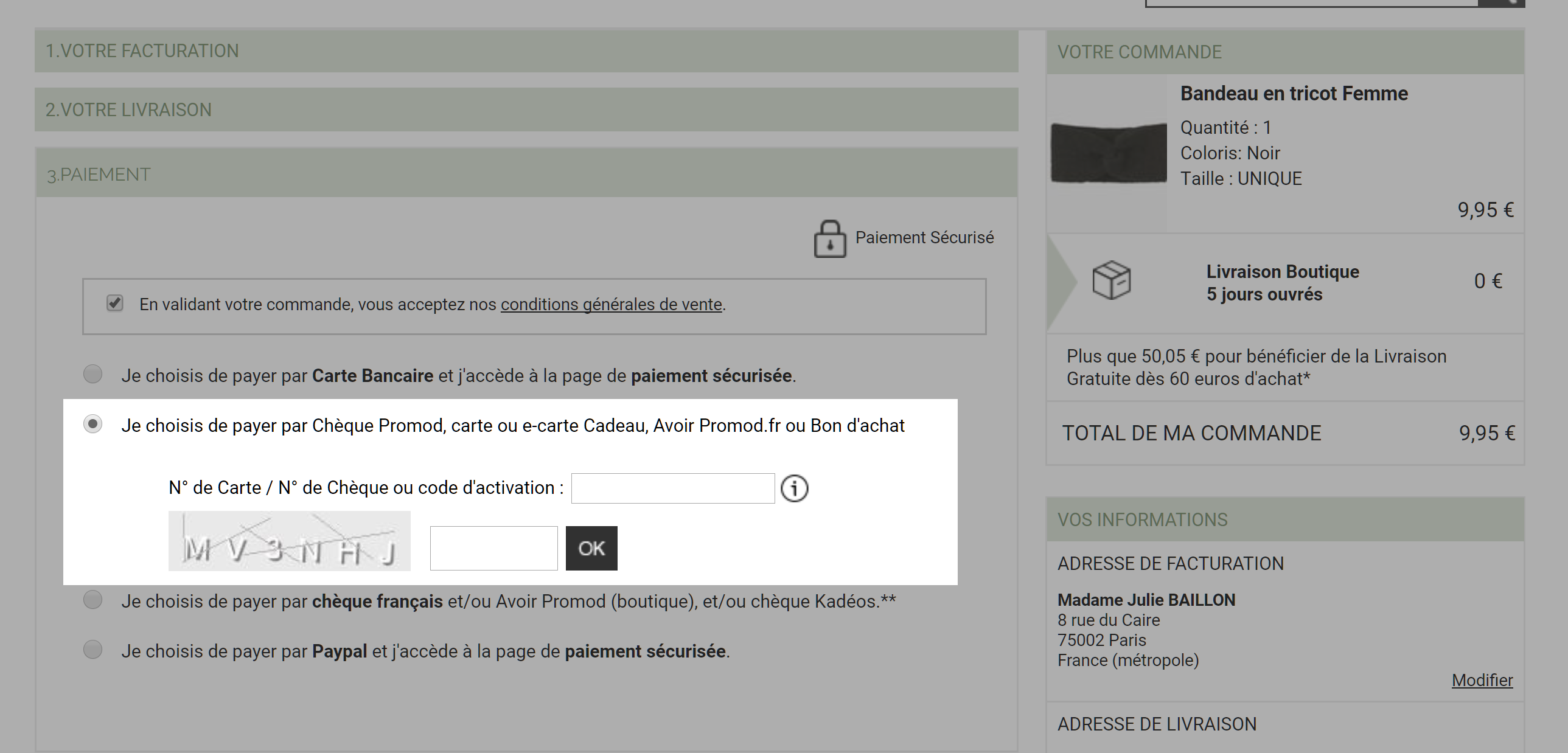Viewport: 1568px width, 753px height.
Task: Expand the 1.Votre Facturation section
Action: (526, 50)
